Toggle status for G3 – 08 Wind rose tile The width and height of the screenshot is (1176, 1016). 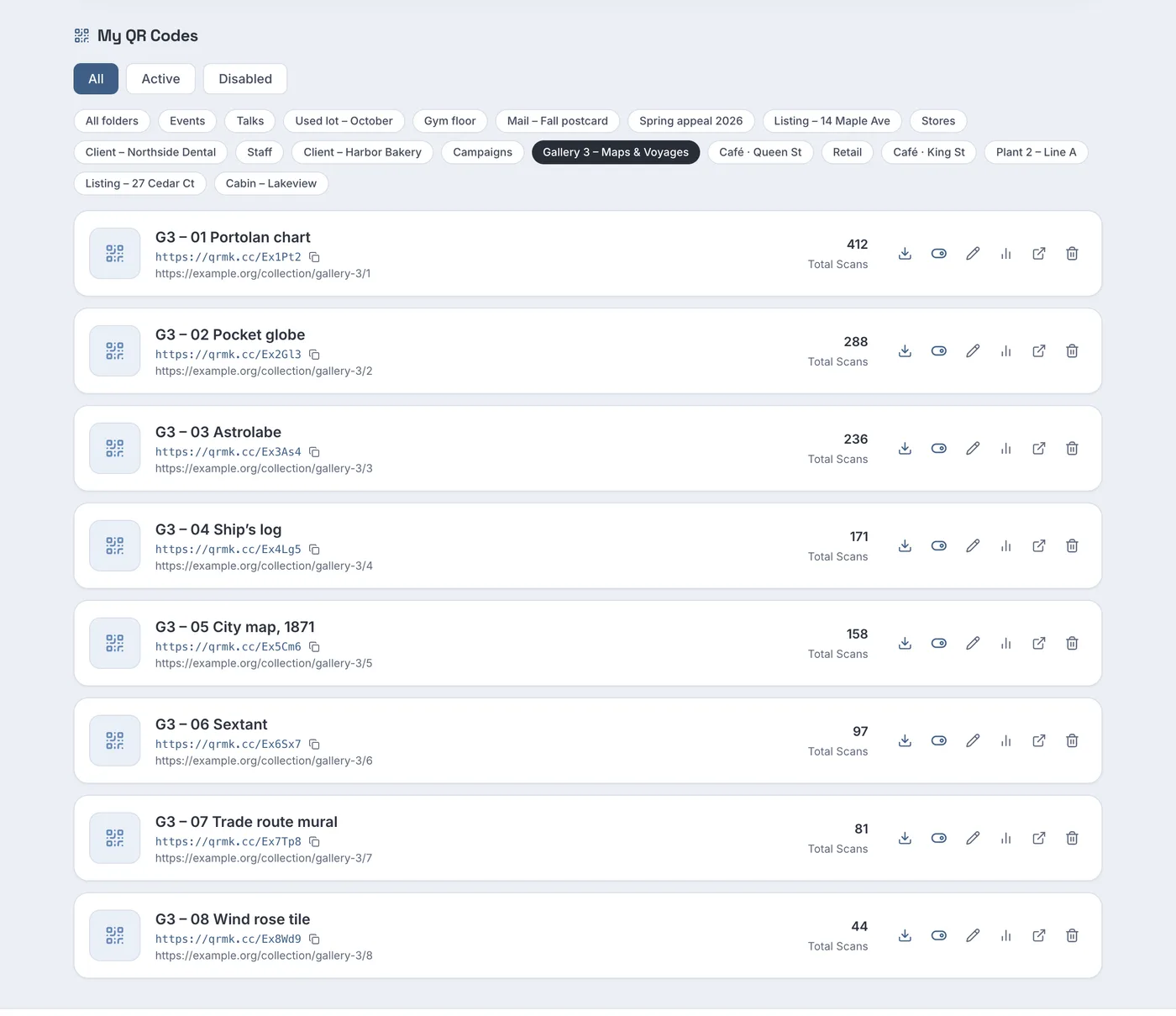(939, 936)
